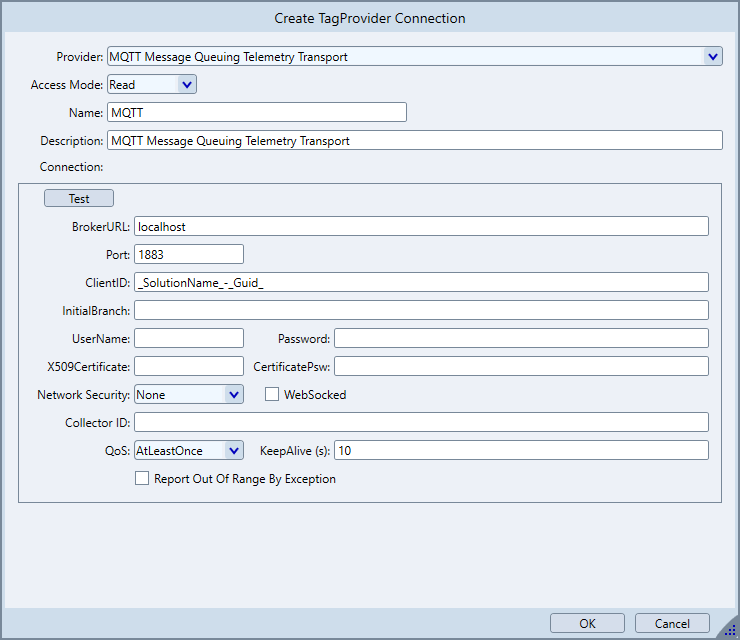Select the X509Certificate field
This screenshot has width=740, height=640.
pyautogui.click(x=188, y=367)
